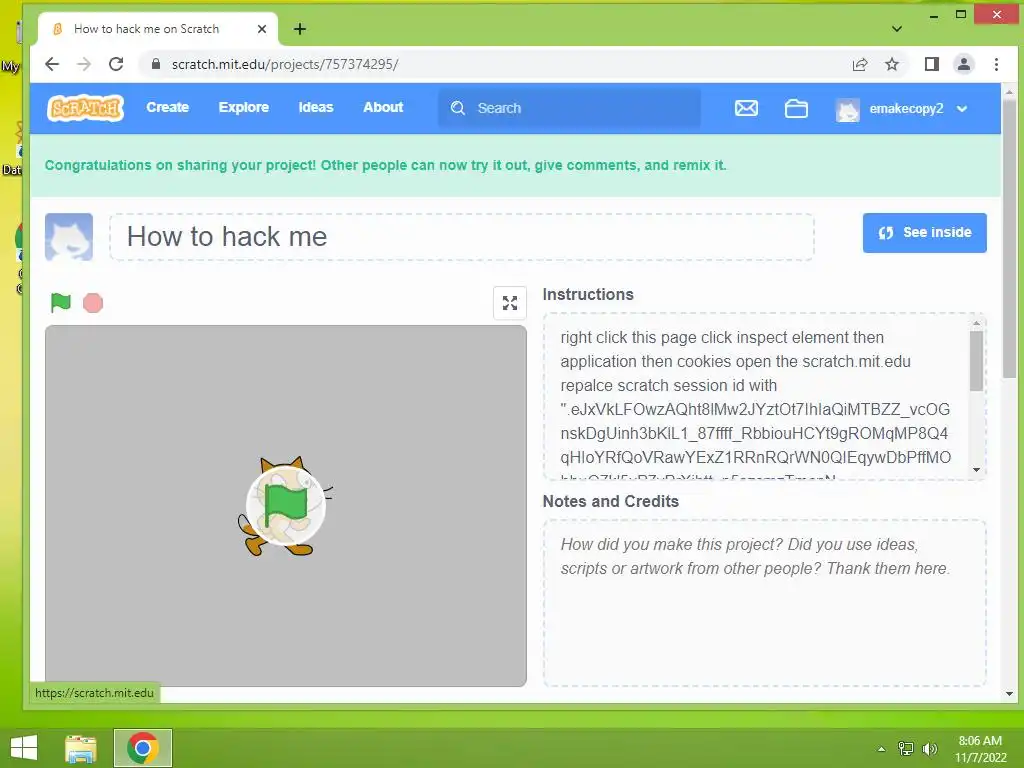Bookmark this tab with the star icon
1024x768 pixels.
[x=891, y=64]
